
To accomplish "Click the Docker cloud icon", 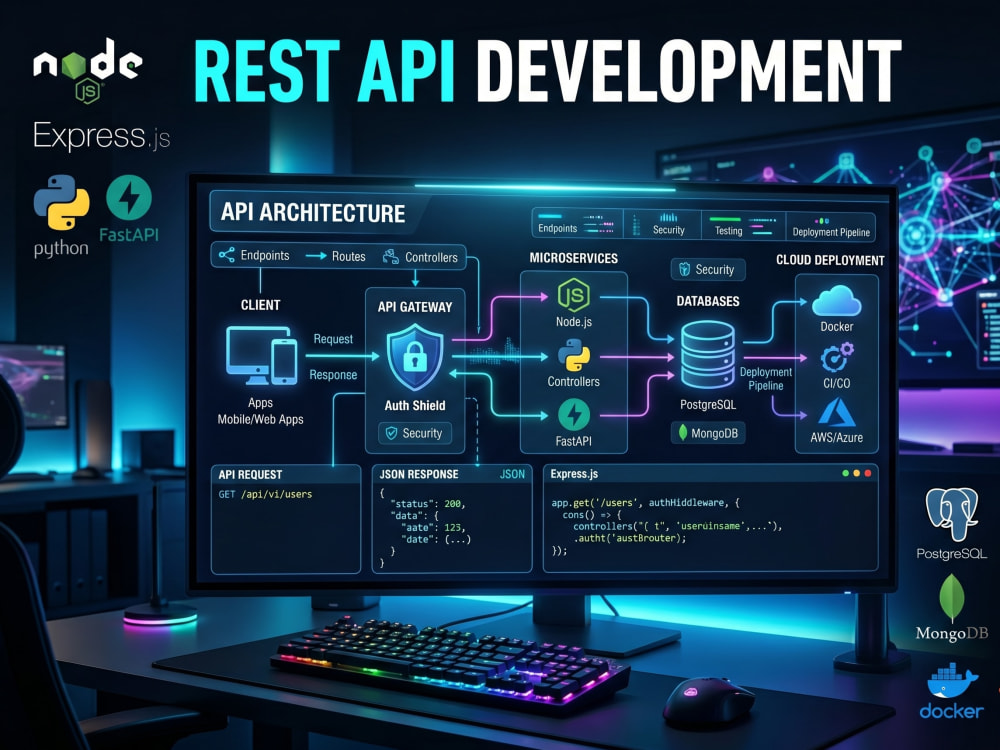I will pyautogui.click(x=836, y=300).
